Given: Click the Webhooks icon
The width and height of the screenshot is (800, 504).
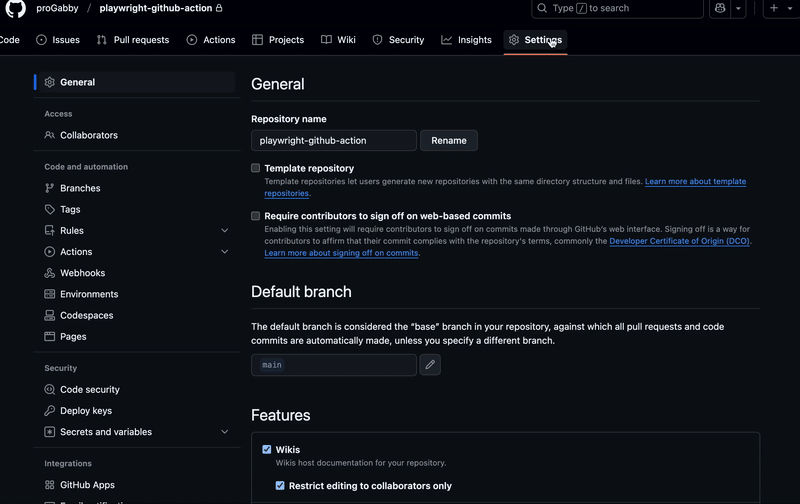Looking at the screenshot, I should [49, 273].
